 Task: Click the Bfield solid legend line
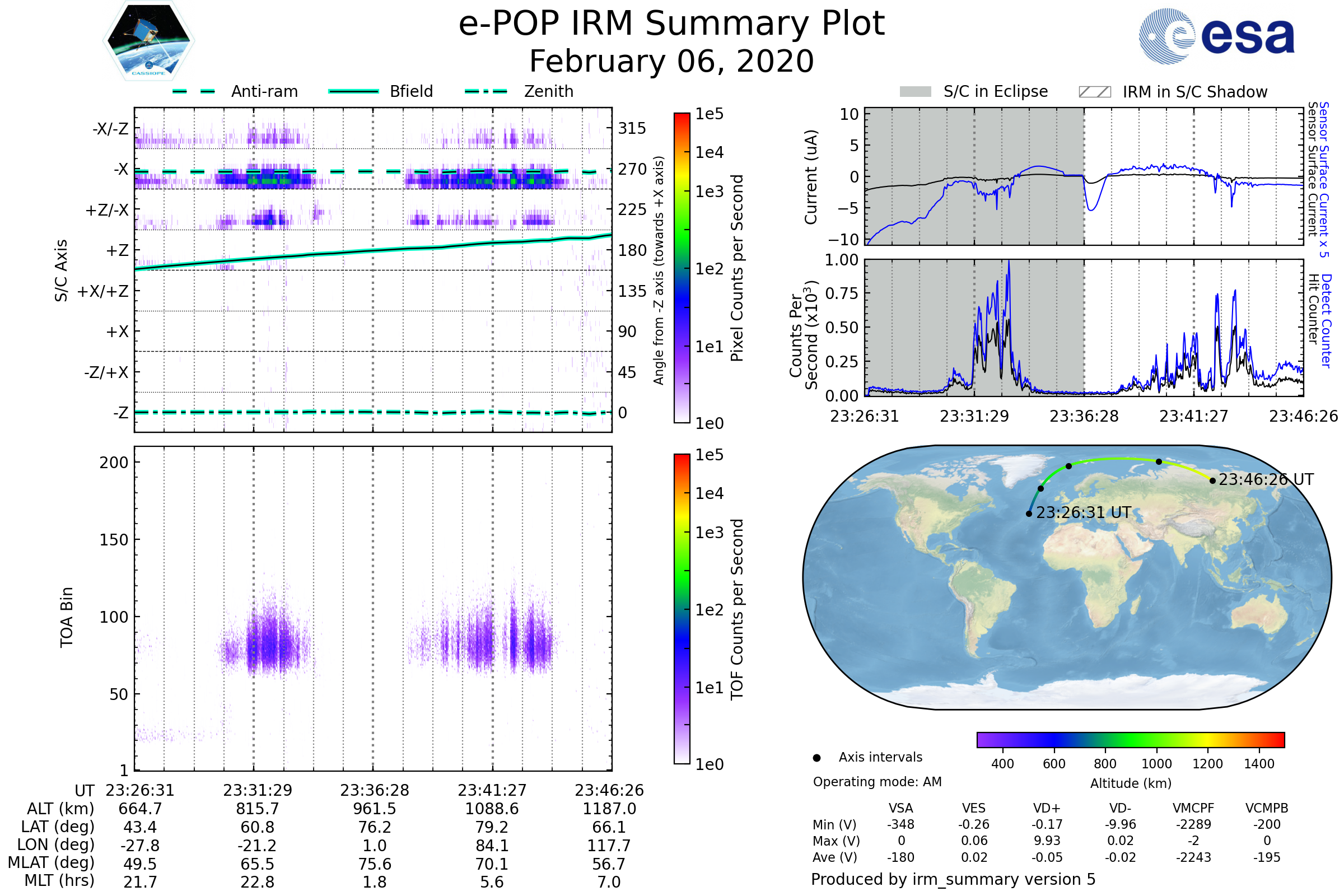coord(353,91)
